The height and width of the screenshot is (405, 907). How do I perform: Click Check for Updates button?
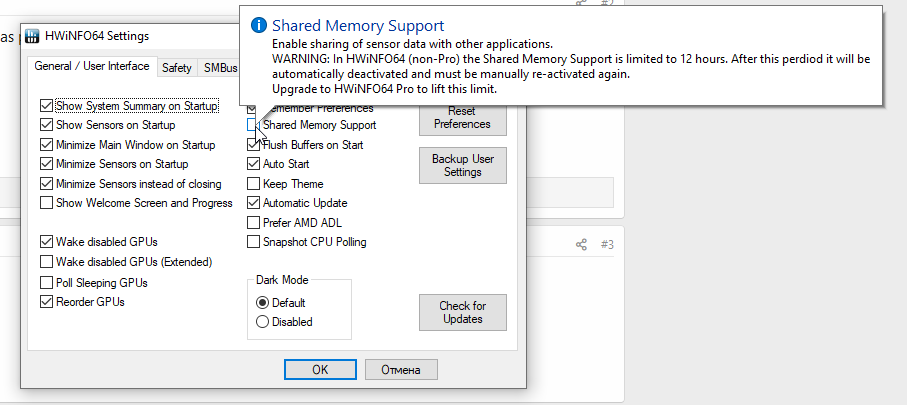click(463, 312)
